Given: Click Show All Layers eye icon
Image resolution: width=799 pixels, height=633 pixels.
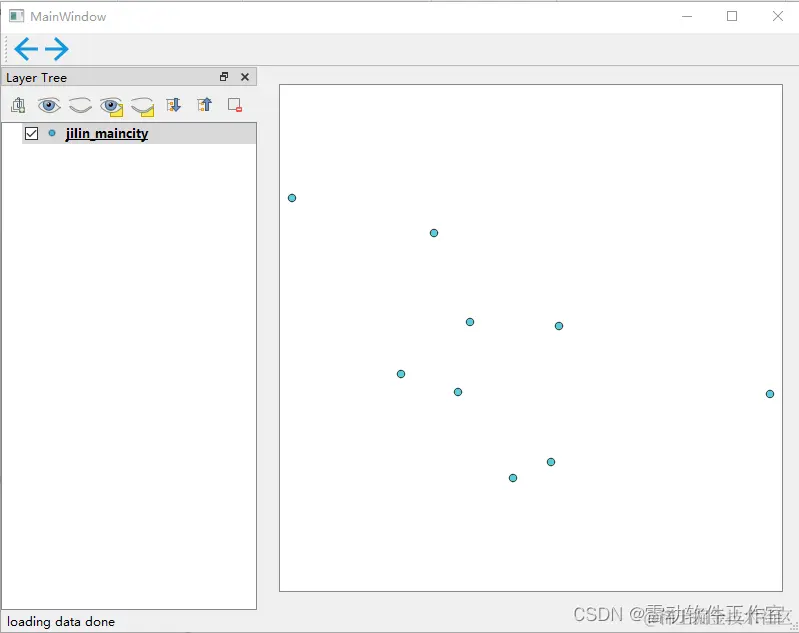Looking at the screenshot, I should coord(49,106).
